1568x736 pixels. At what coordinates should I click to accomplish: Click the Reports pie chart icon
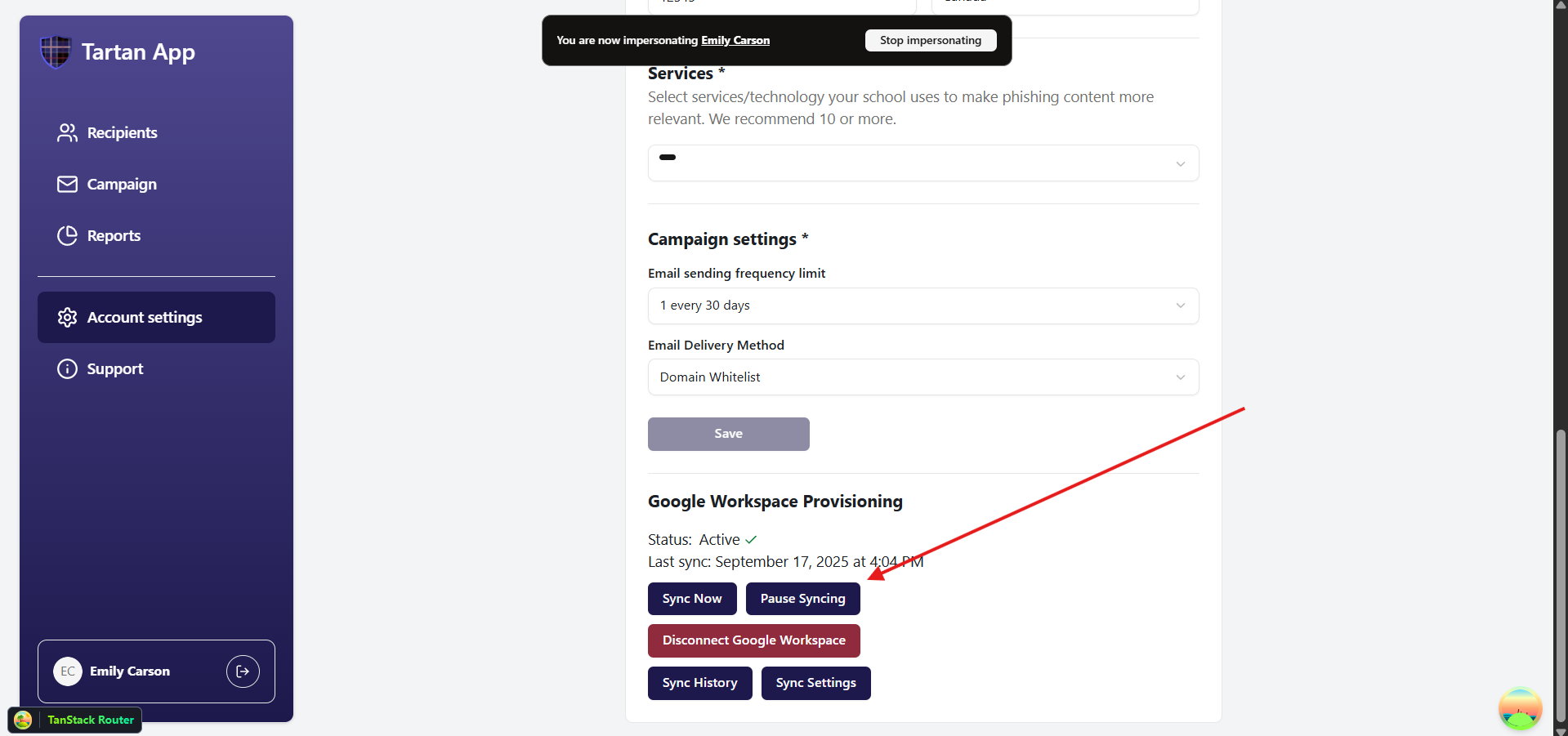pyautogui.click(x=67, y=236)
